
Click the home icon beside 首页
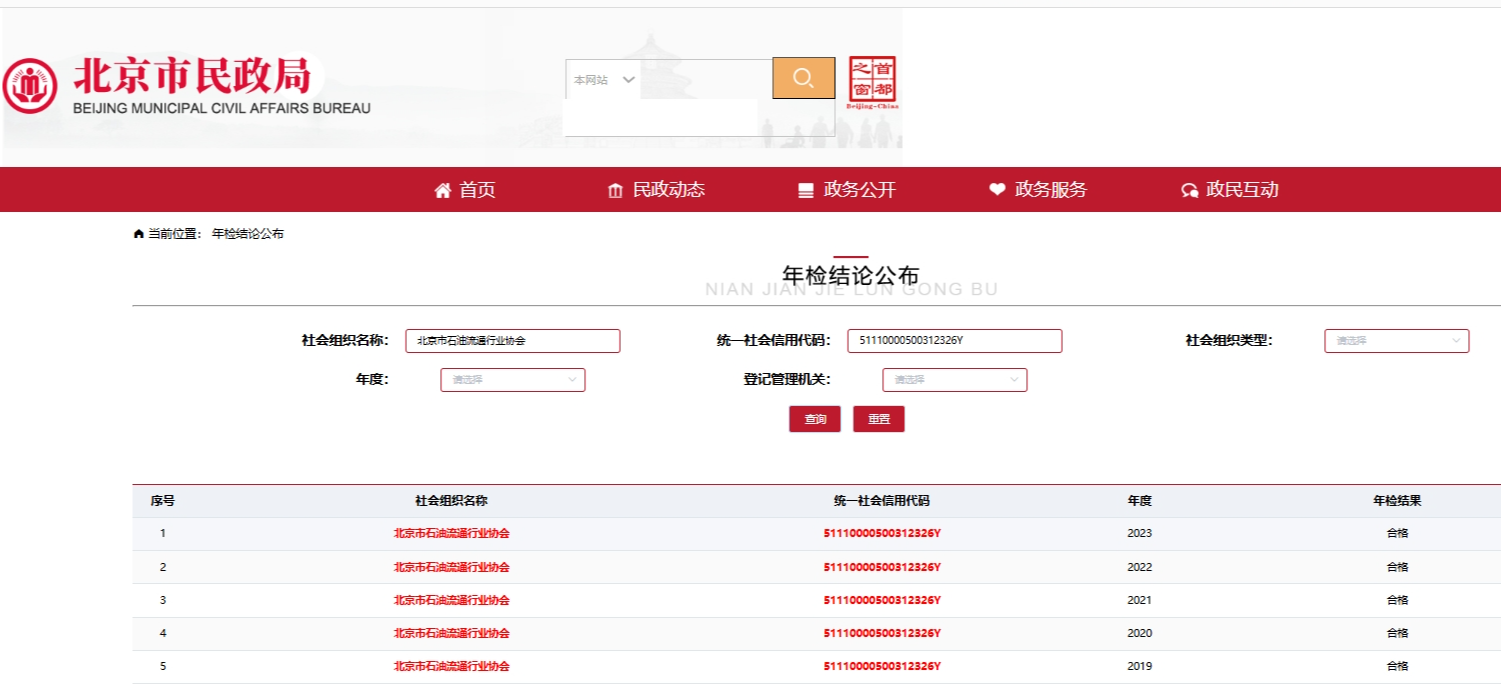point(443,190)
